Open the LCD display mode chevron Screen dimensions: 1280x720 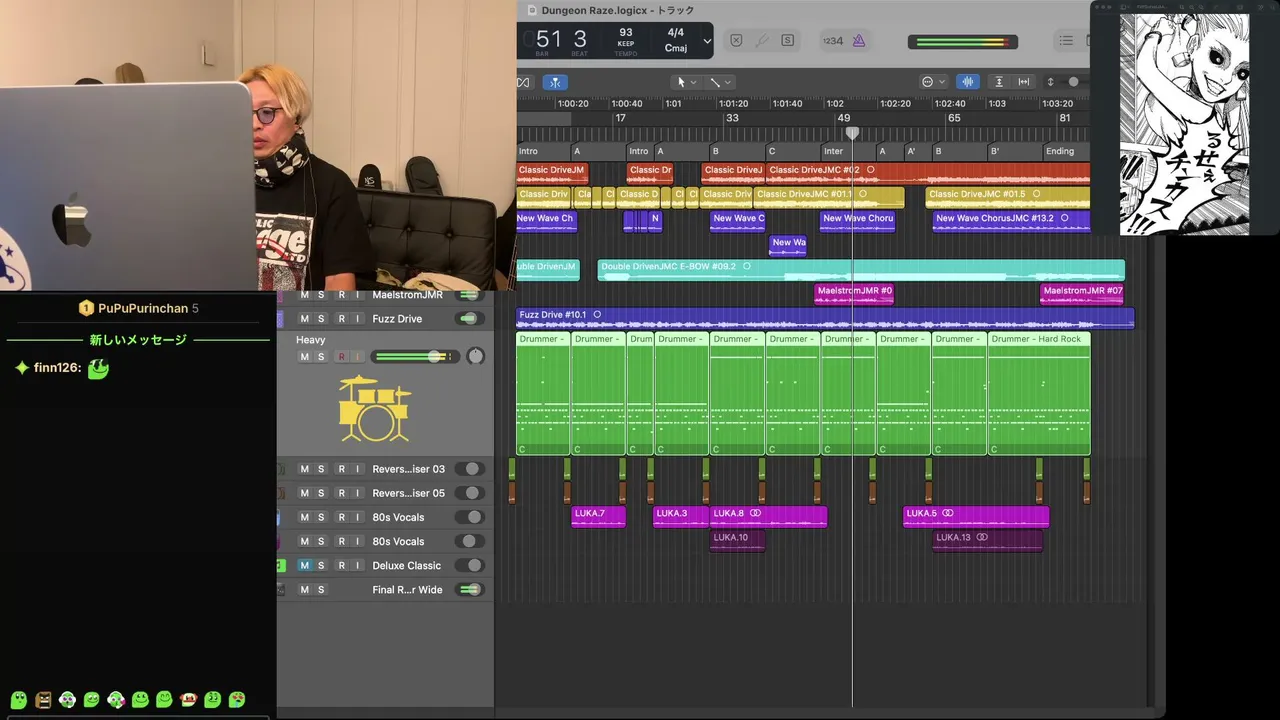(x=707, y=41)
